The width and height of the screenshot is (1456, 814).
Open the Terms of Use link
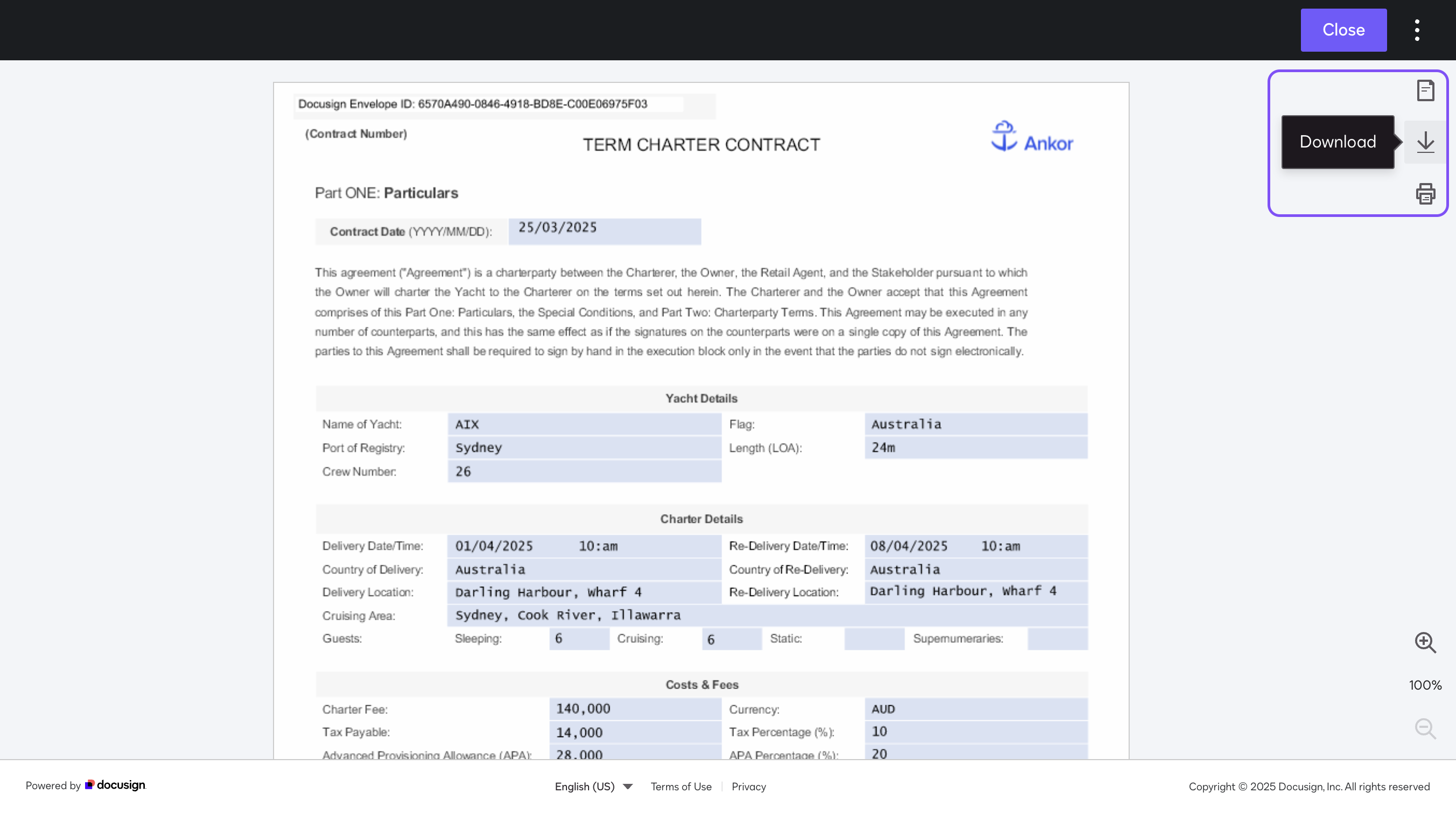[681, 787]
